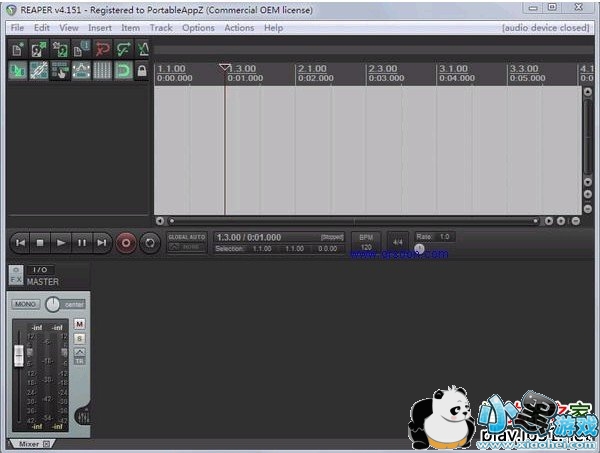Click the playback rate slider knob
This screenshot has width=600, height=453.
pos(419,249)
